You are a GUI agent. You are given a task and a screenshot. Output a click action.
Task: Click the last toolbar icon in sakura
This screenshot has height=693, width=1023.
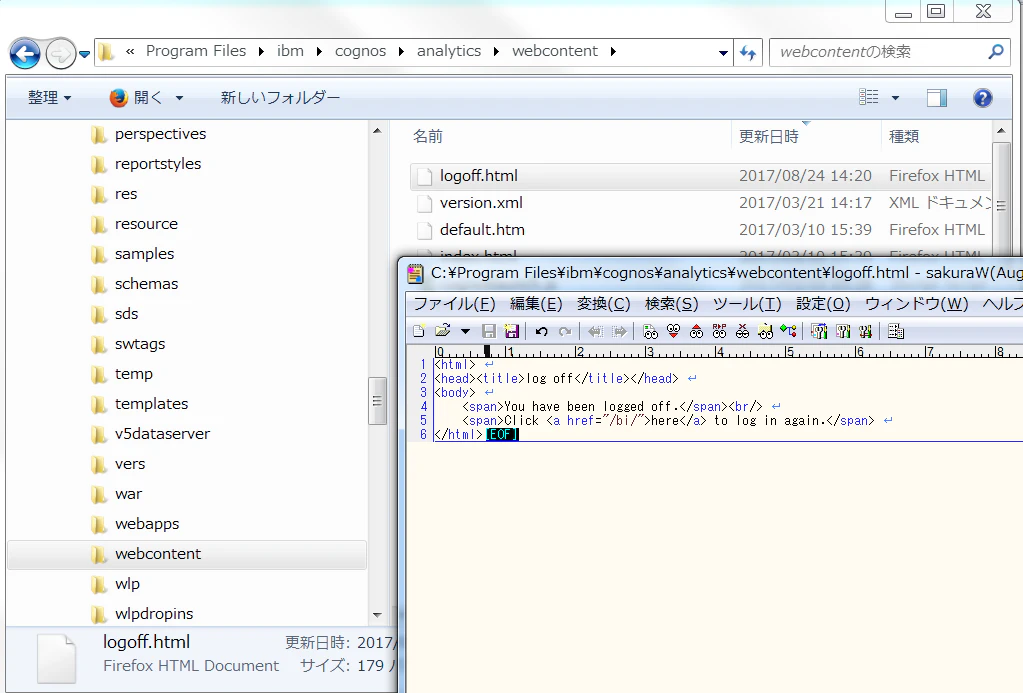coord(896,331)
